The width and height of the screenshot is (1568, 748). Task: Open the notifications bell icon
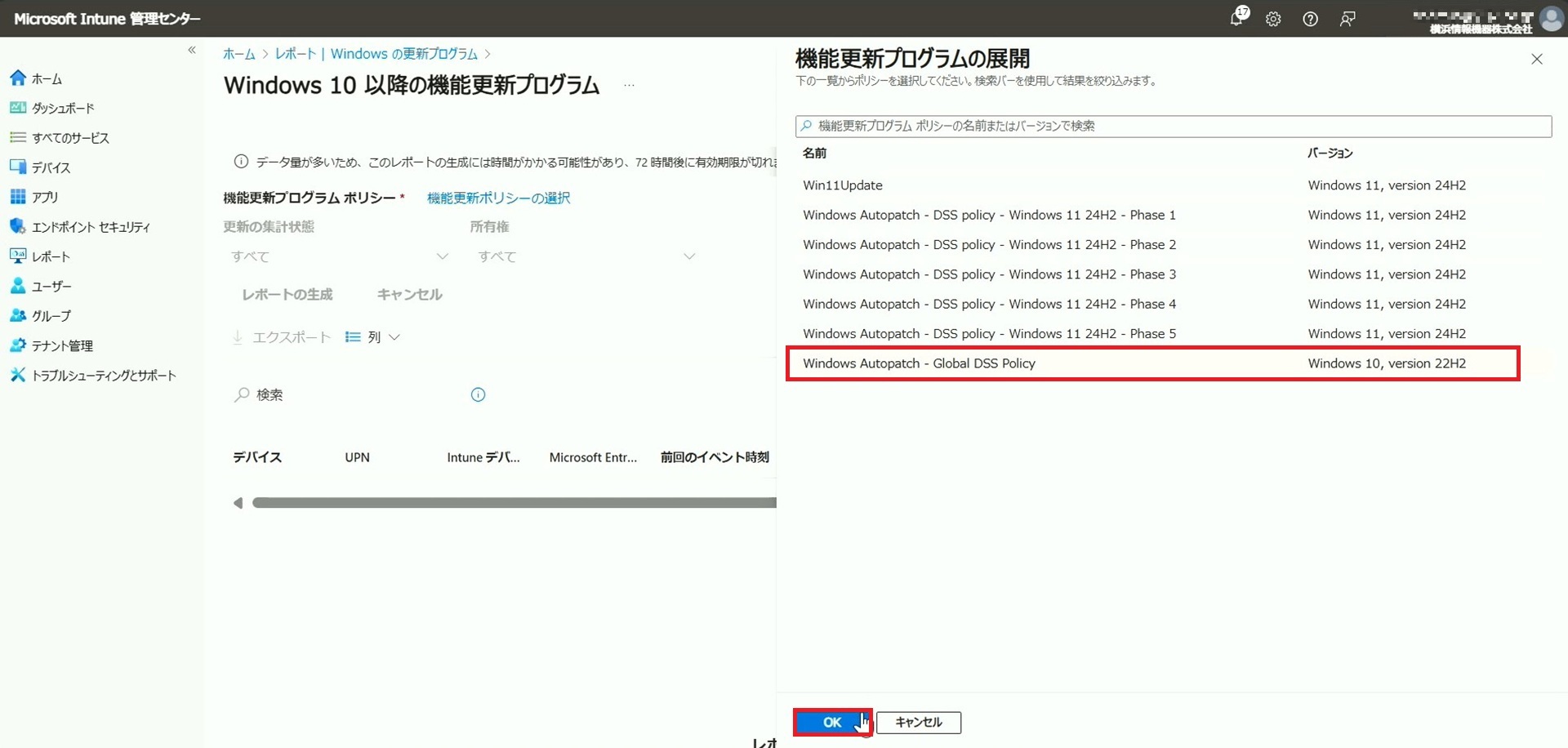coord(1237,18)
